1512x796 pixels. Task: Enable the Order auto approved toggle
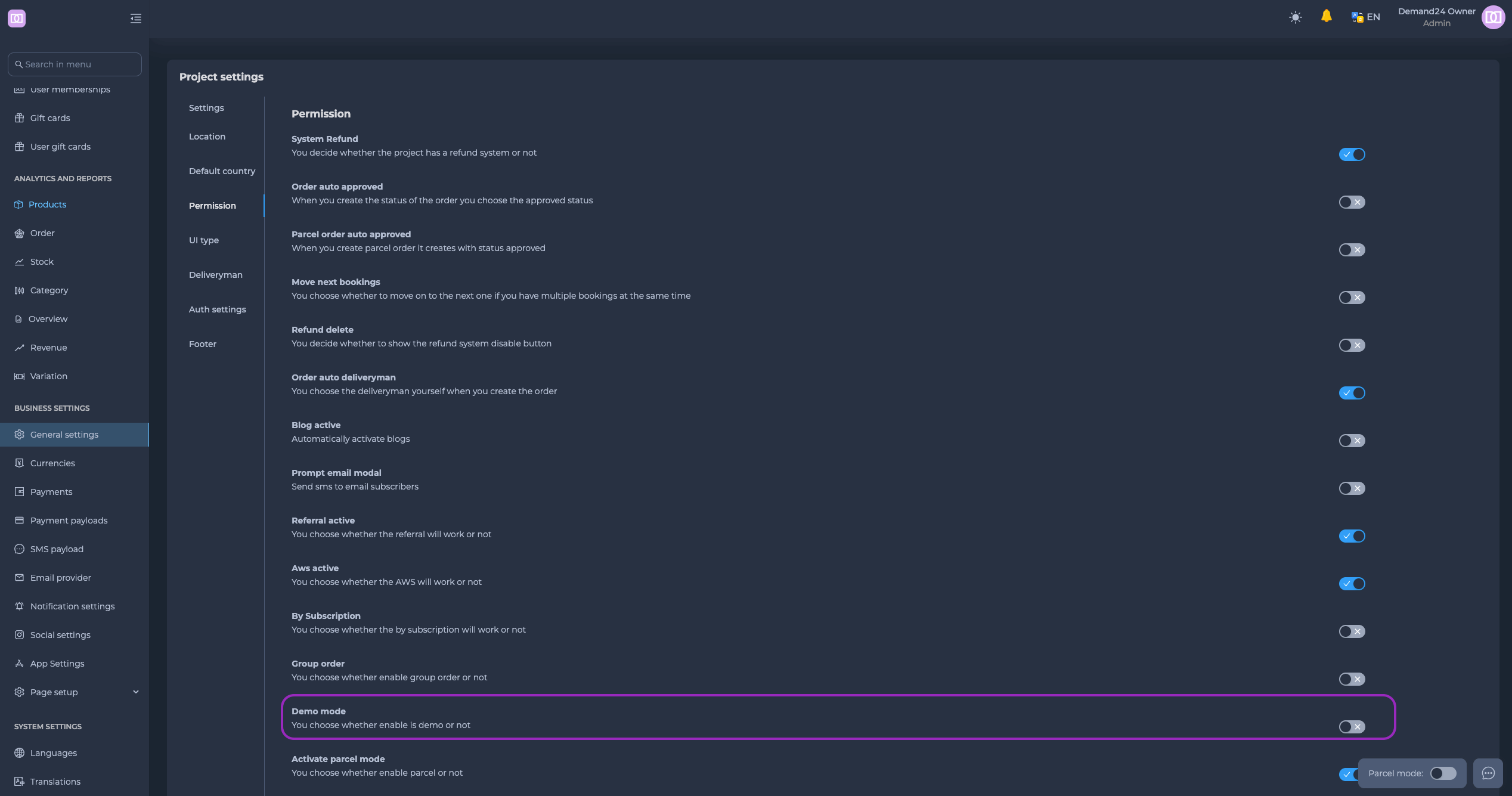pyautogui.click(x=1352, y=202)
